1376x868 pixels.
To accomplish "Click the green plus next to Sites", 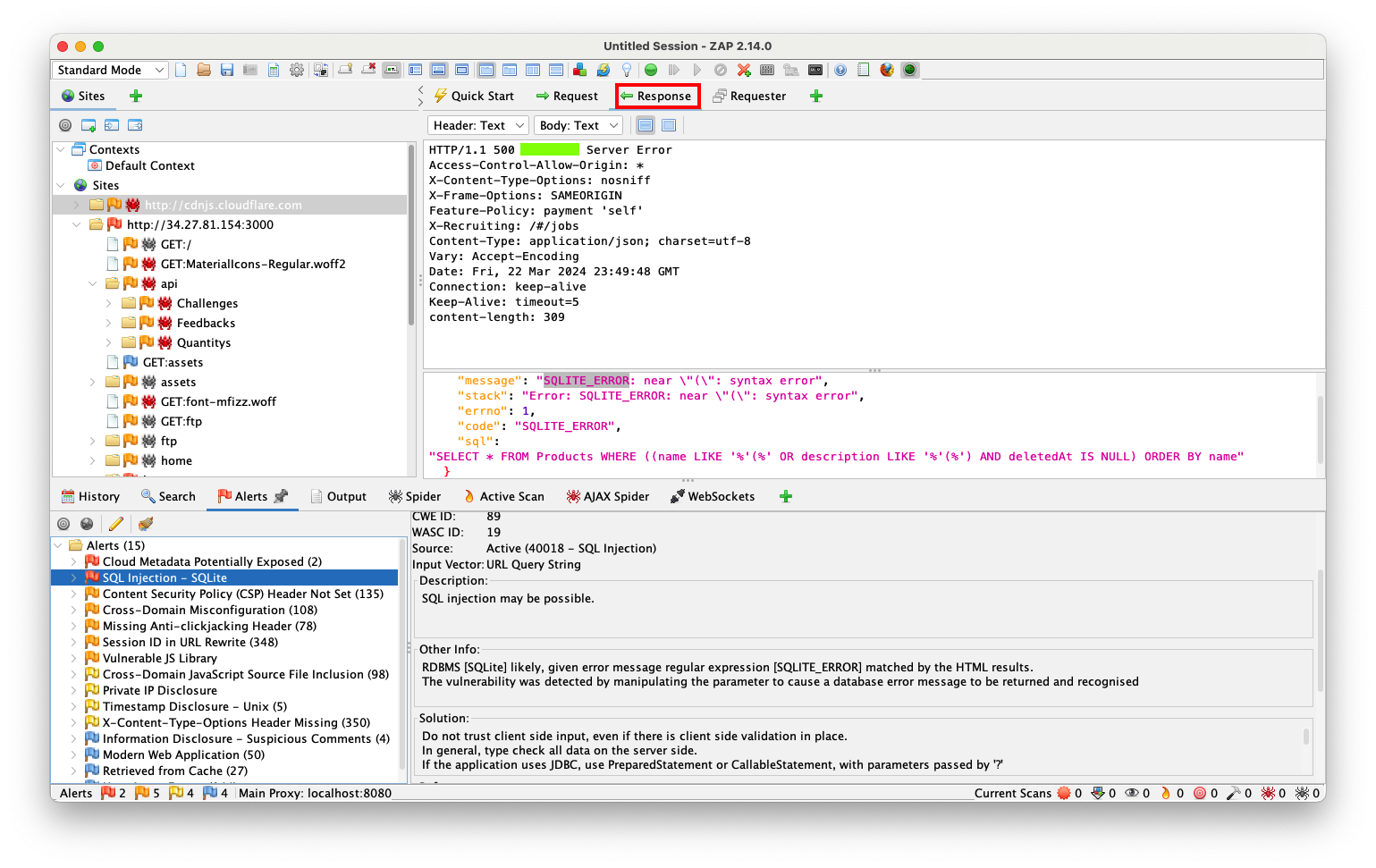I will (x=136, y=96).
